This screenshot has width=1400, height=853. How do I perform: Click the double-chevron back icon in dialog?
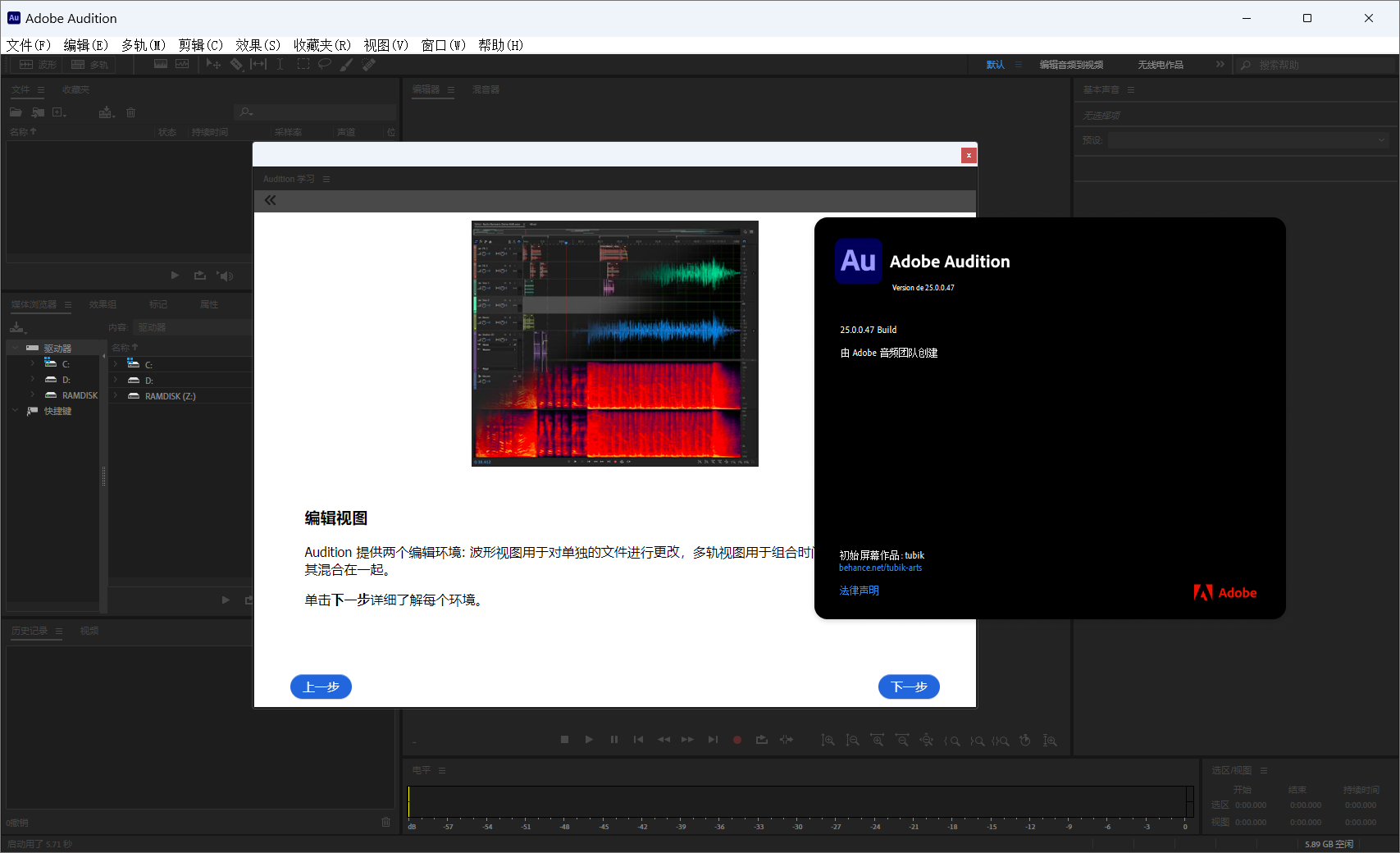270,200
